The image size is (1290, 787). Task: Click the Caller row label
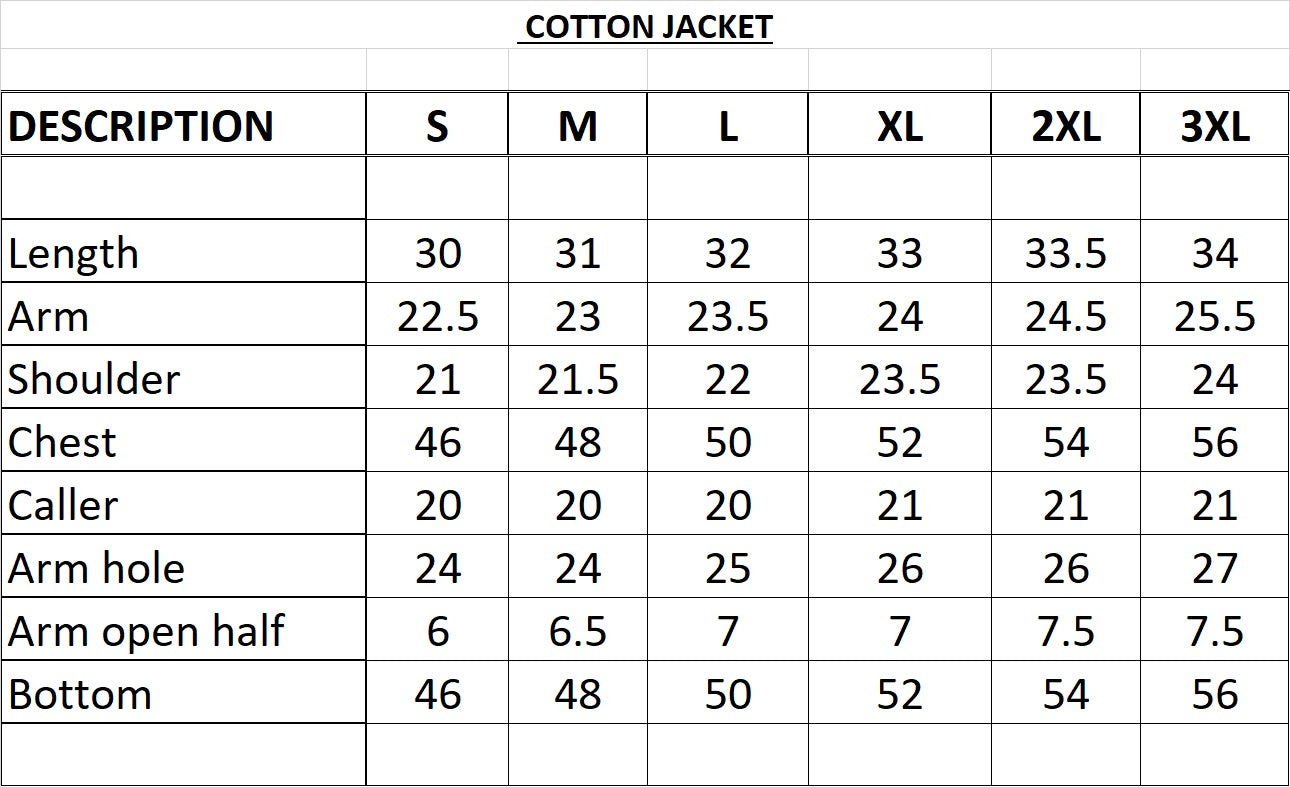point(63,506)
